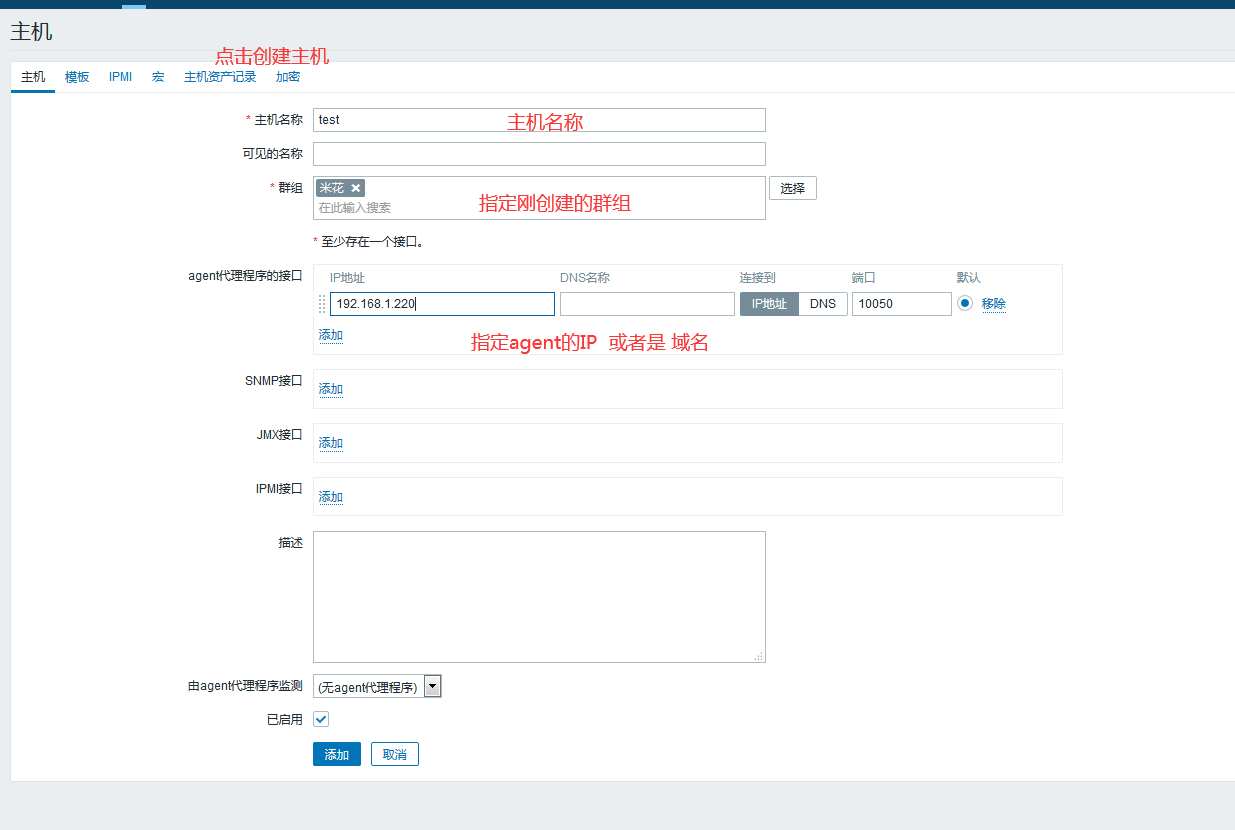Focus the 可见的名称 input field
The height and width of the screenshot is (830, 1235).
click(x=539, y=154)
